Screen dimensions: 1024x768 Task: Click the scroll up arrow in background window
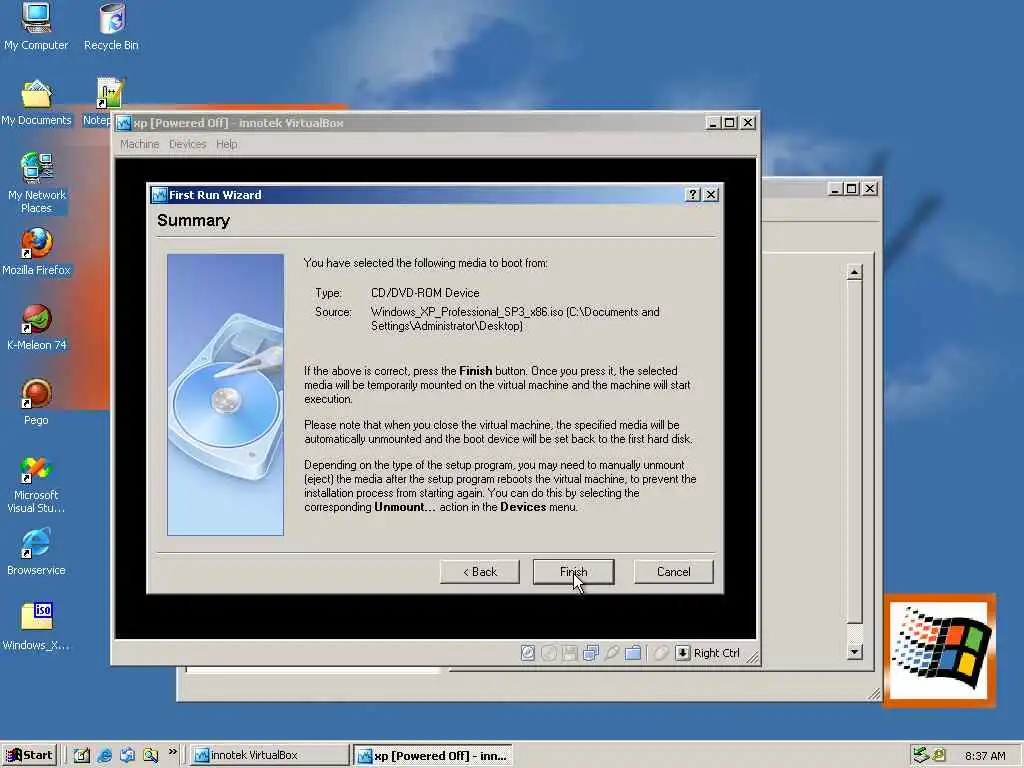854,272
